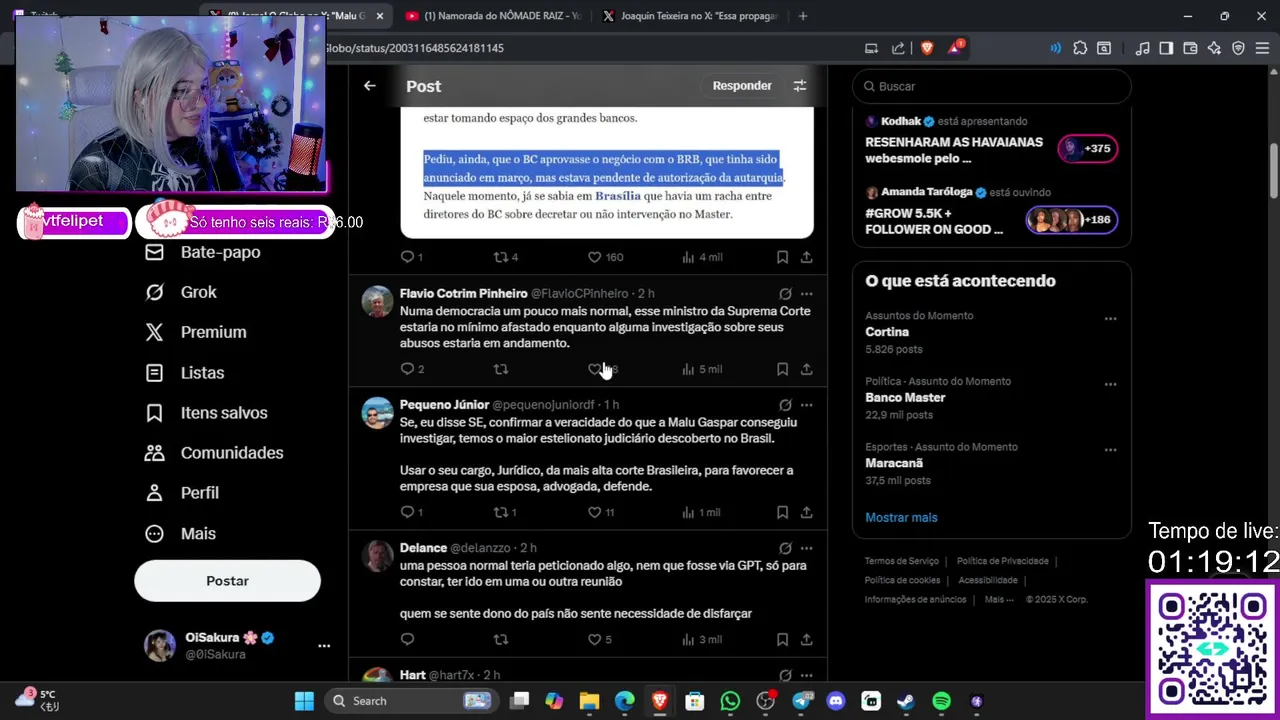Ask Grok about Pequeno Júnior's post

785,405
